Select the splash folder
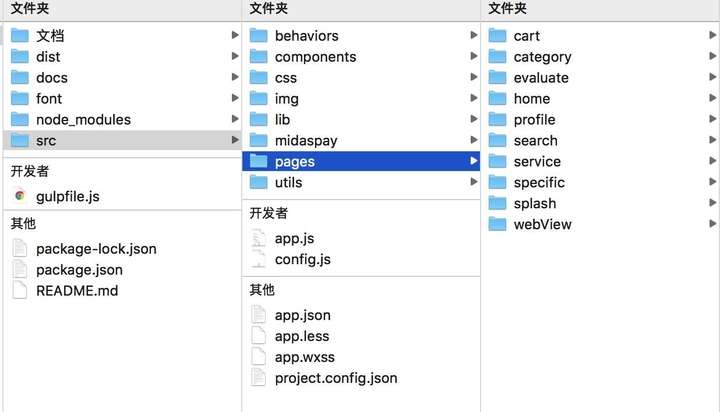Screen dimensions: 720x412 pyautogui.click(x=534, y=203)
